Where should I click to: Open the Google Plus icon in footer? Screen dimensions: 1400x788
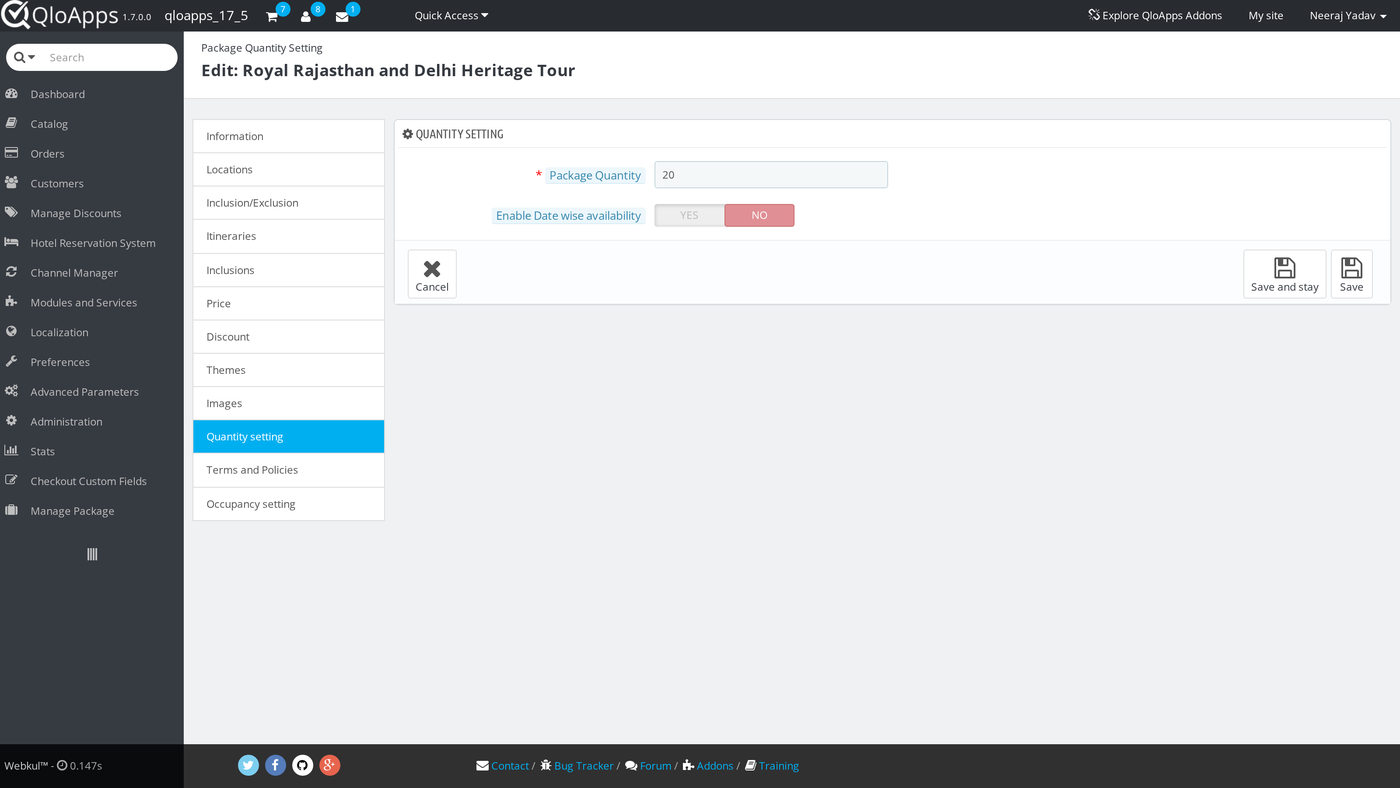(x=330, y=765)
